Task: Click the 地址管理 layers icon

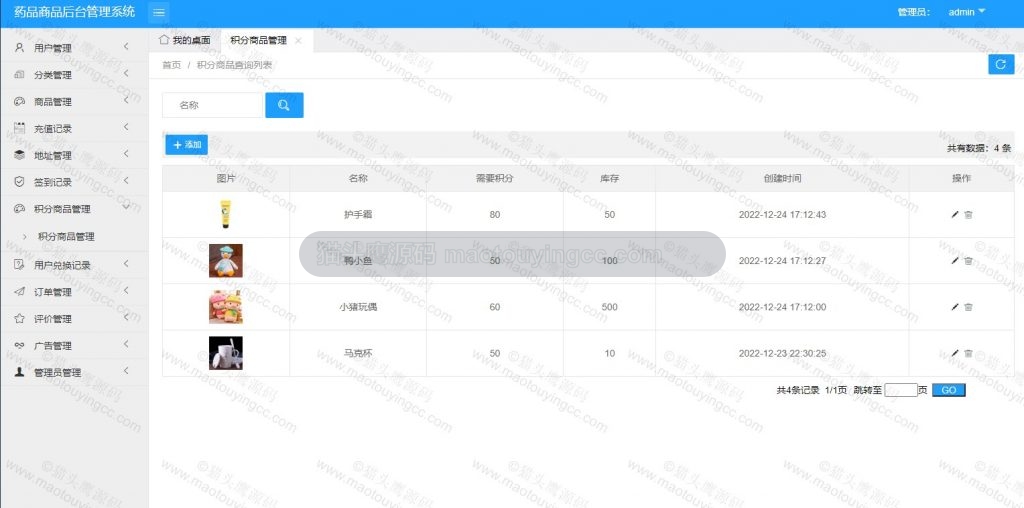Action: point(20,155)
